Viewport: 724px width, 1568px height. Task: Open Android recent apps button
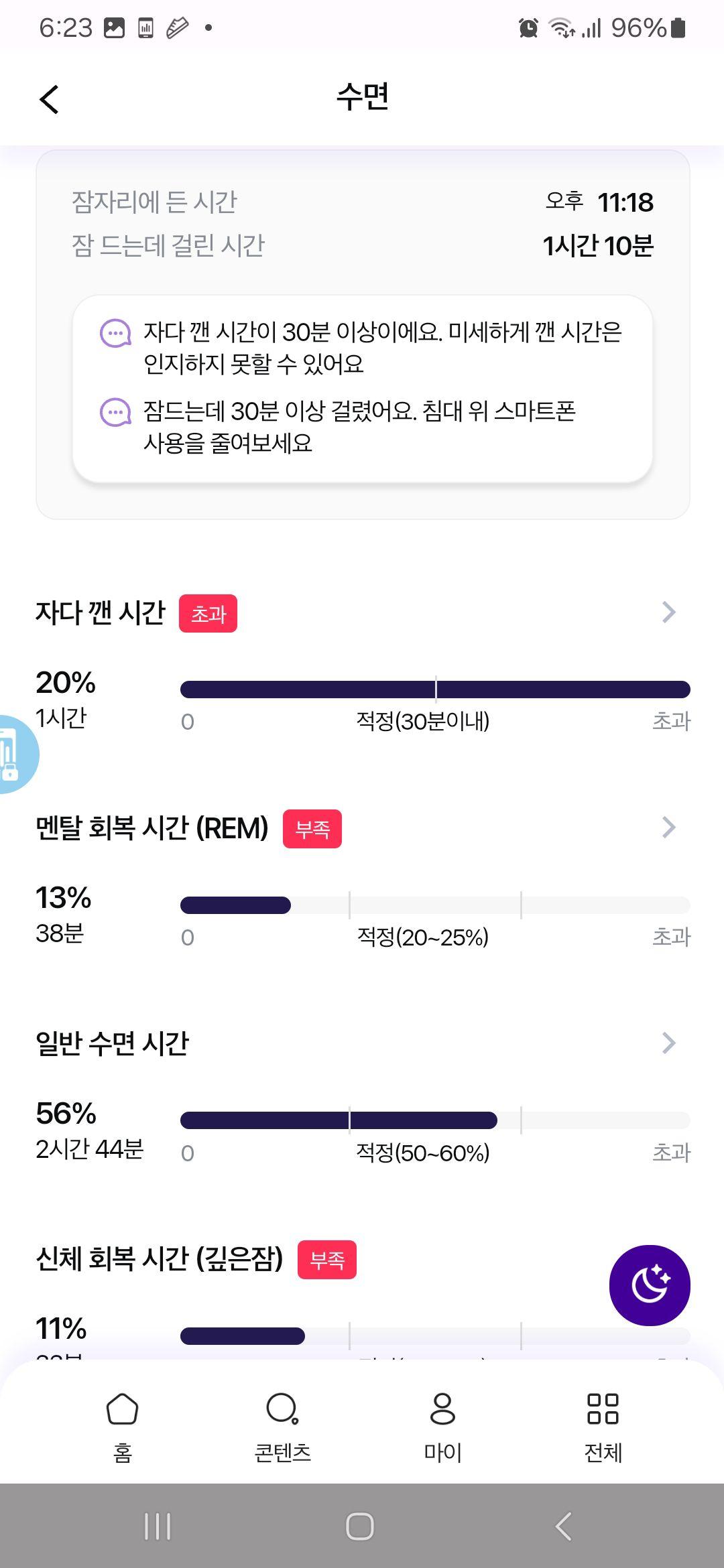(x=158, y=1526)
